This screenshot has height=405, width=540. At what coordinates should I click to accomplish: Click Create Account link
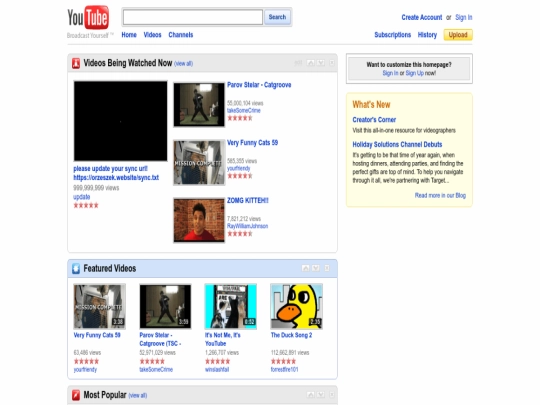click(x=422, y=17)
